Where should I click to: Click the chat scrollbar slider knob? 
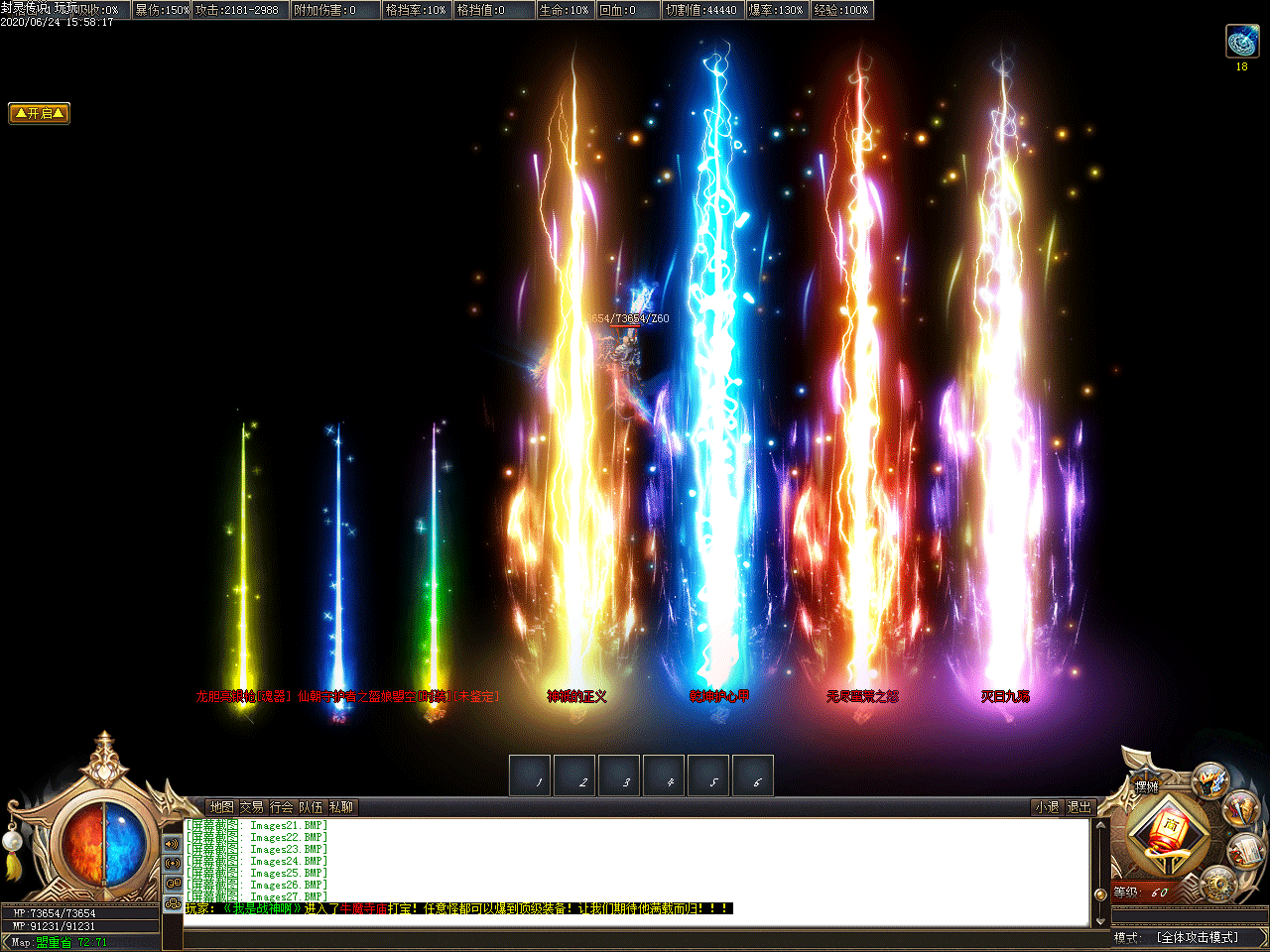pos(1099,893)
